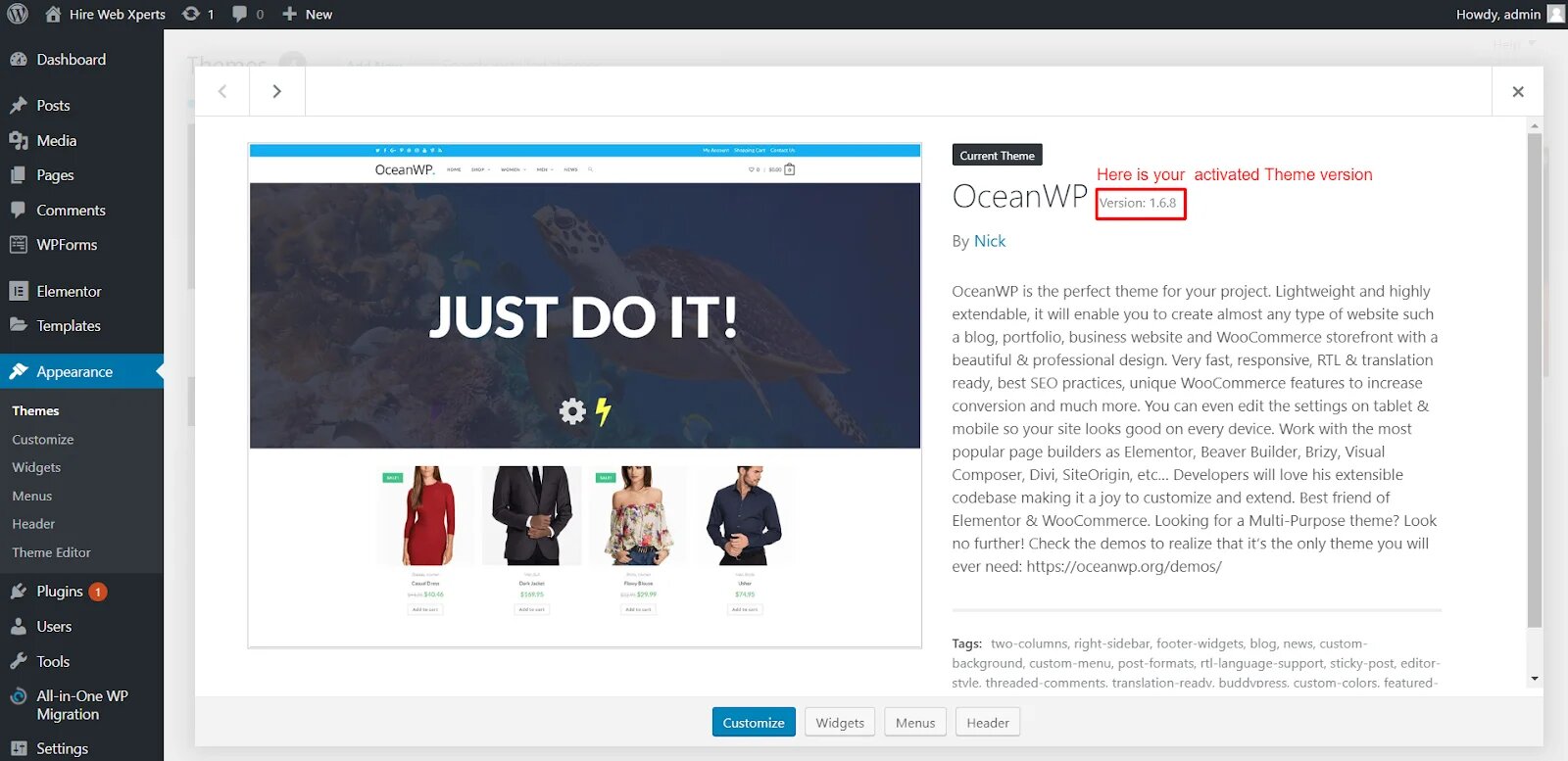Viewport: 1568px width, 761px height.
Task: Open the updates icon showing 1
Action: (191, 14)
